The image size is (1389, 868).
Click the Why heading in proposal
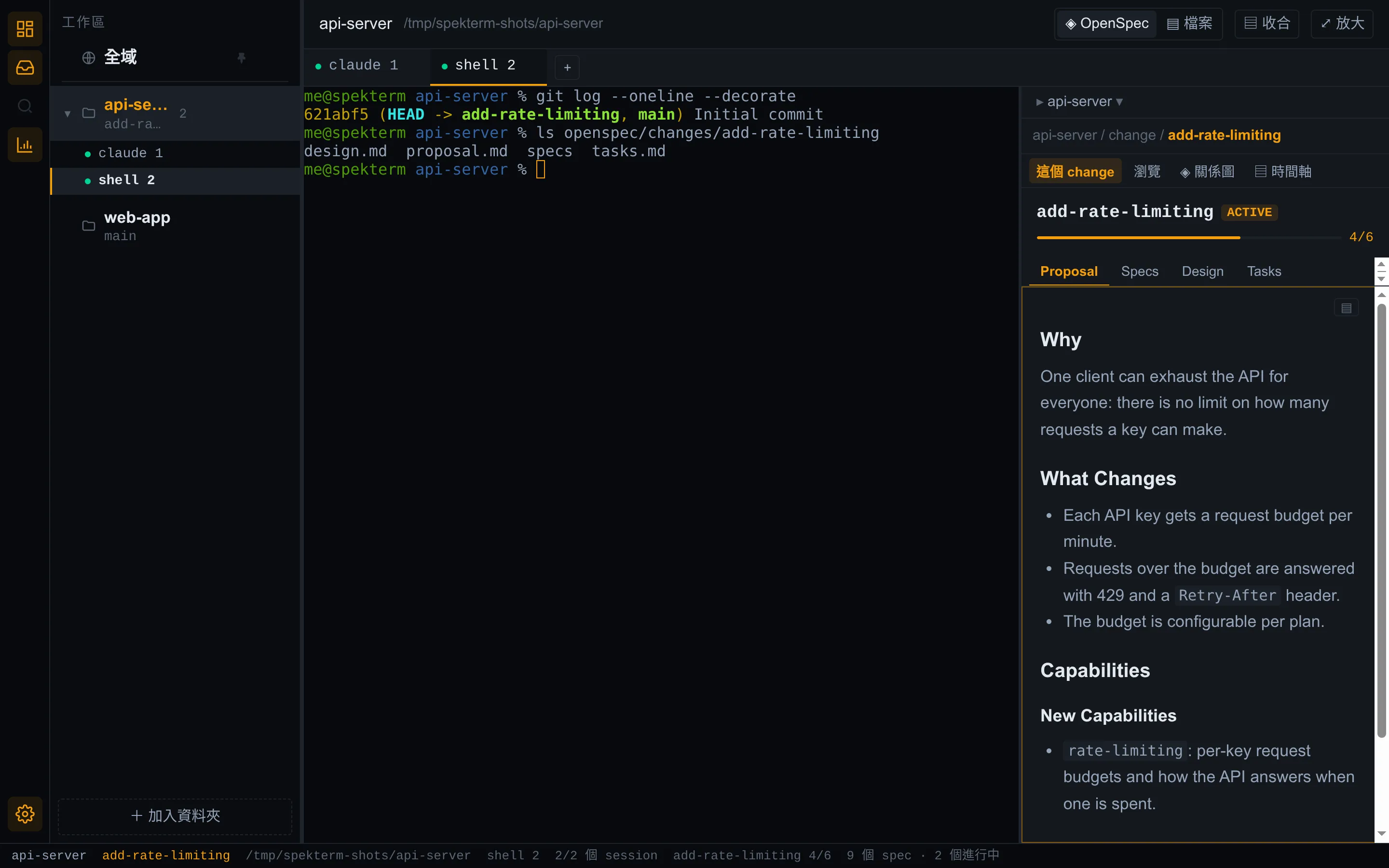(1061, 340)
